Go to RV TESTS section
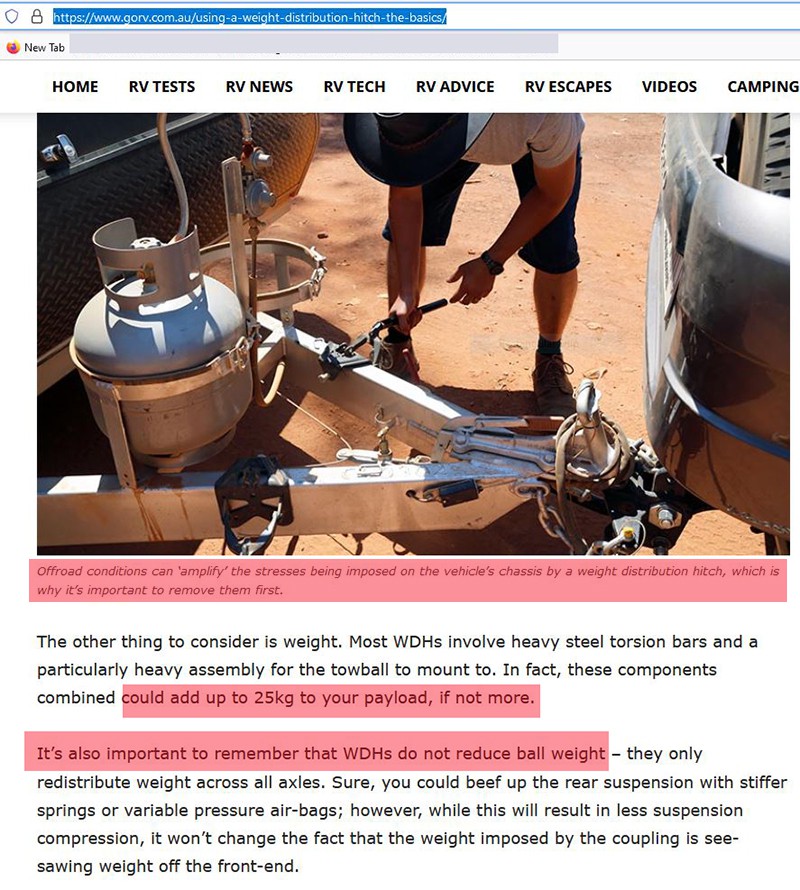Image resolution: width=800 pixels, height=890 pixels. point(162,87)
